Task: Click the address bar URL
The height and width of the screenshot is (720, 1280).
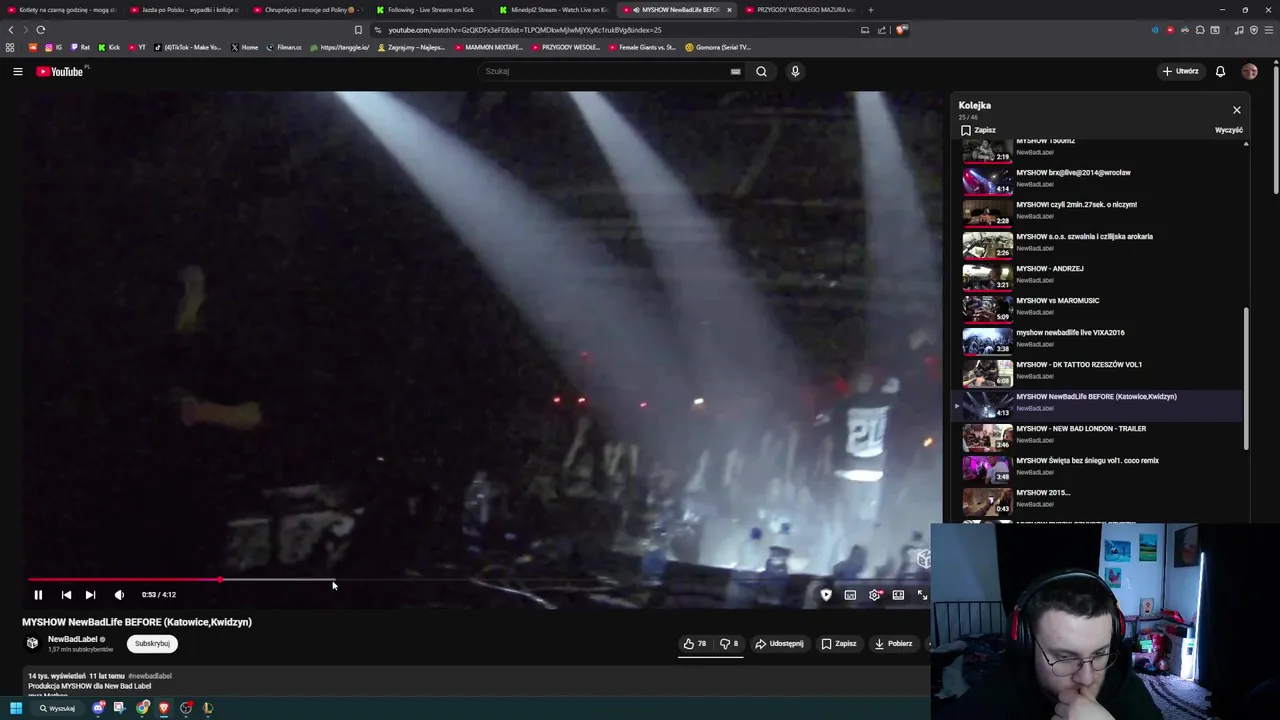Action: (525, 30)
